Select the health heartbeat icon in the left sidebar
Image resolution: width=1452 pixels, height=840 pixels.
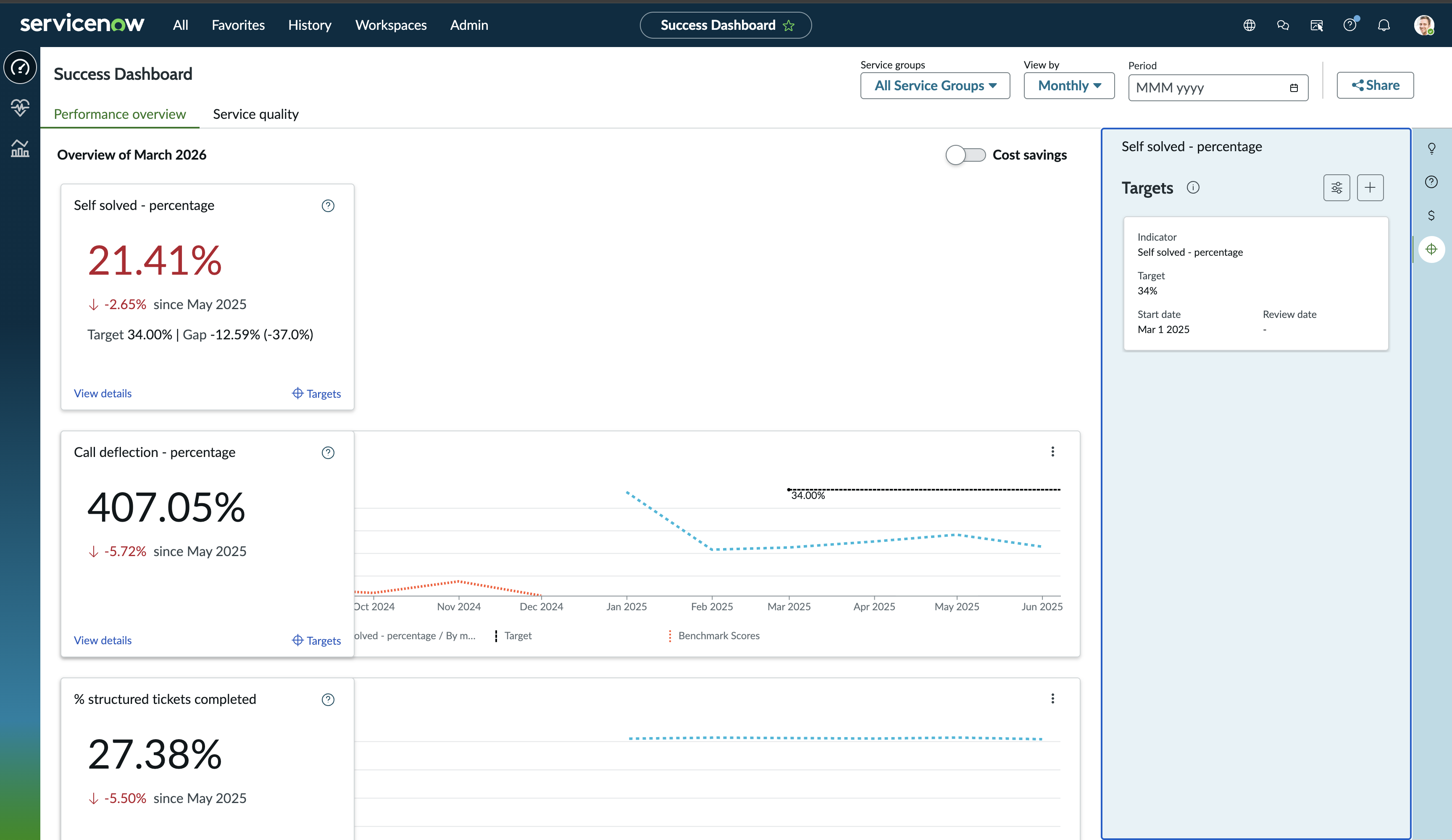[x=20, y=107]
